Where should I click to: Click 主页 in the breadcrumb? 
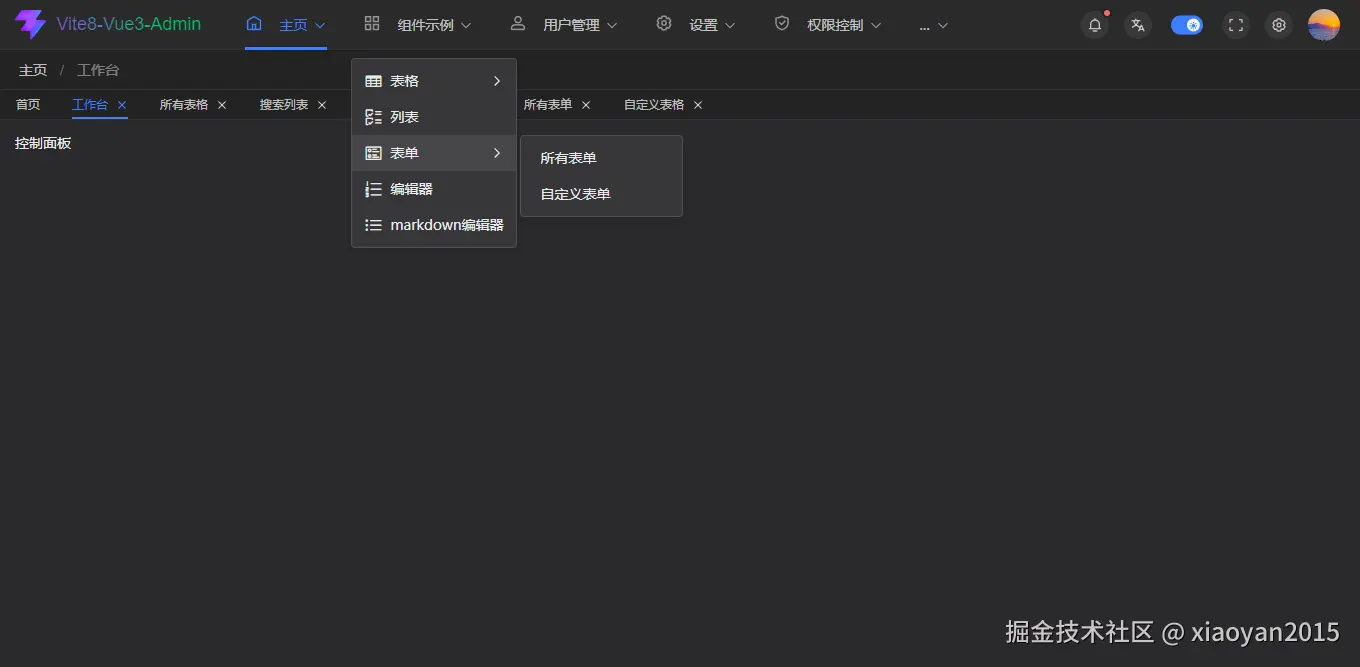tap(33, 70)
